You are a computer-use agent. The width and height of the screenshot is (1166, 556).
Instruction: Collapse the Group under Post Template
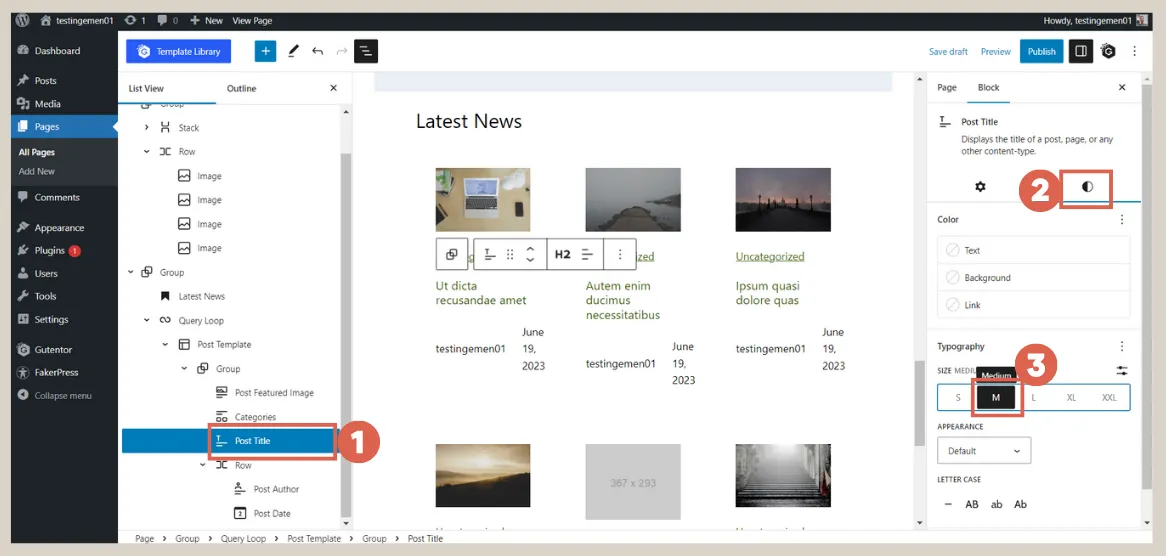(184, 369)
